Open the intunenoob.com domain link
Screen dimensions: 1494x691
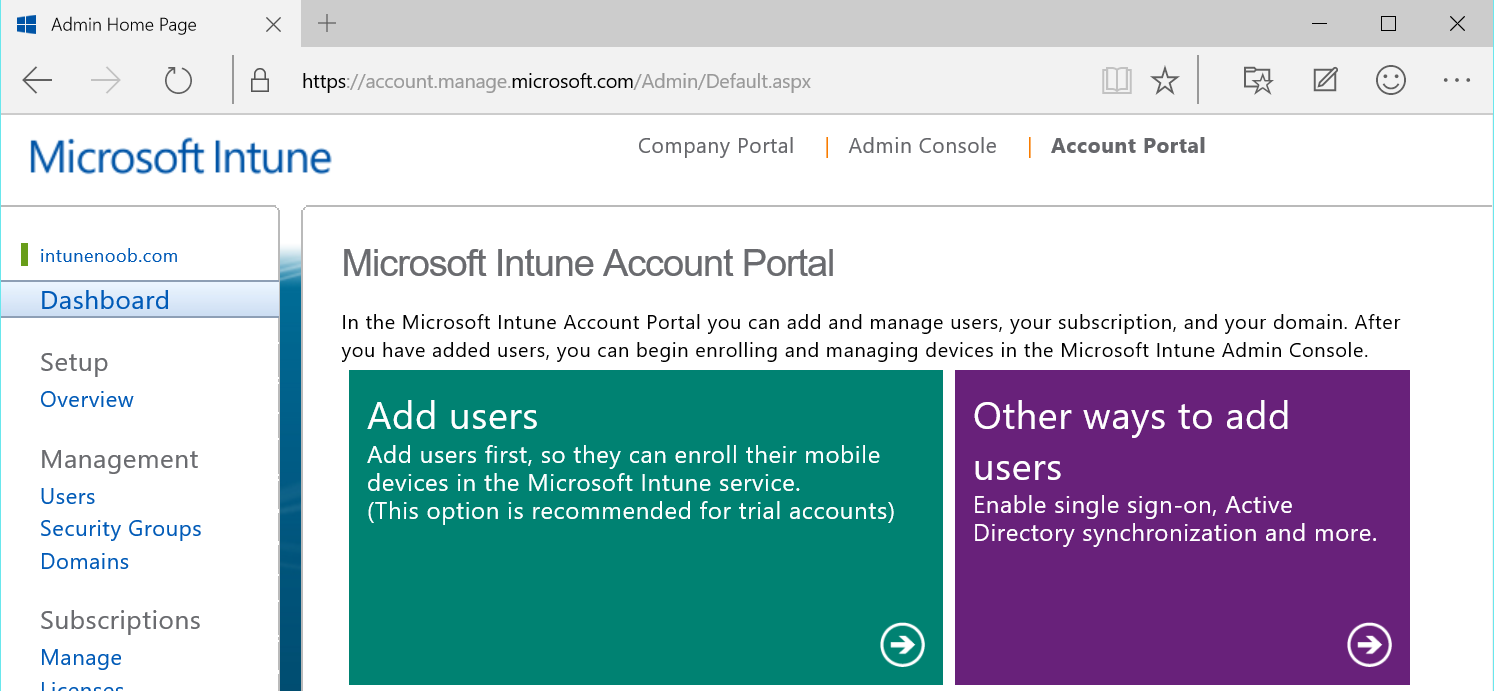[x=109, y=256]
